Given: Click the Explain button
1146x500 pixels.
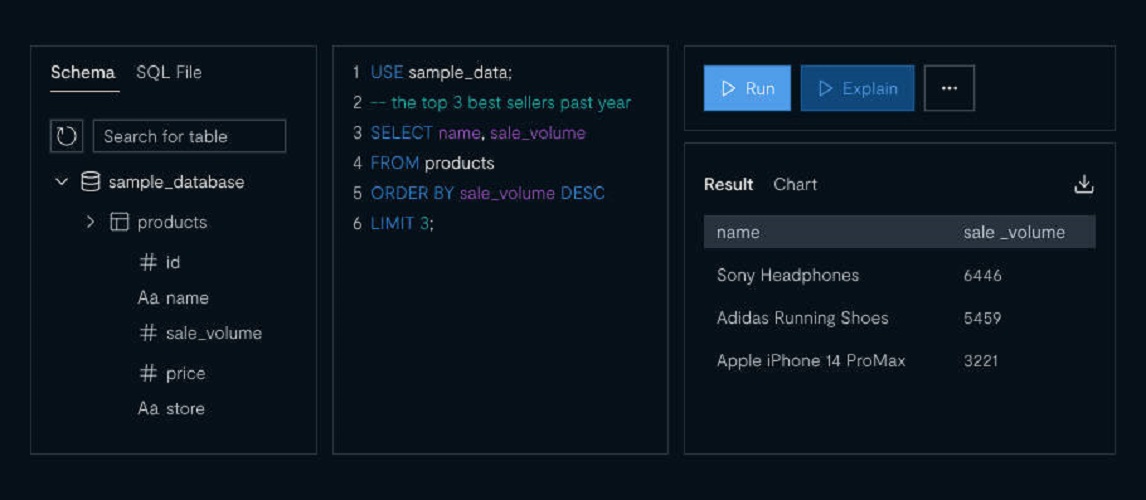Looking at the screenshot, I should tap(857, 88).
